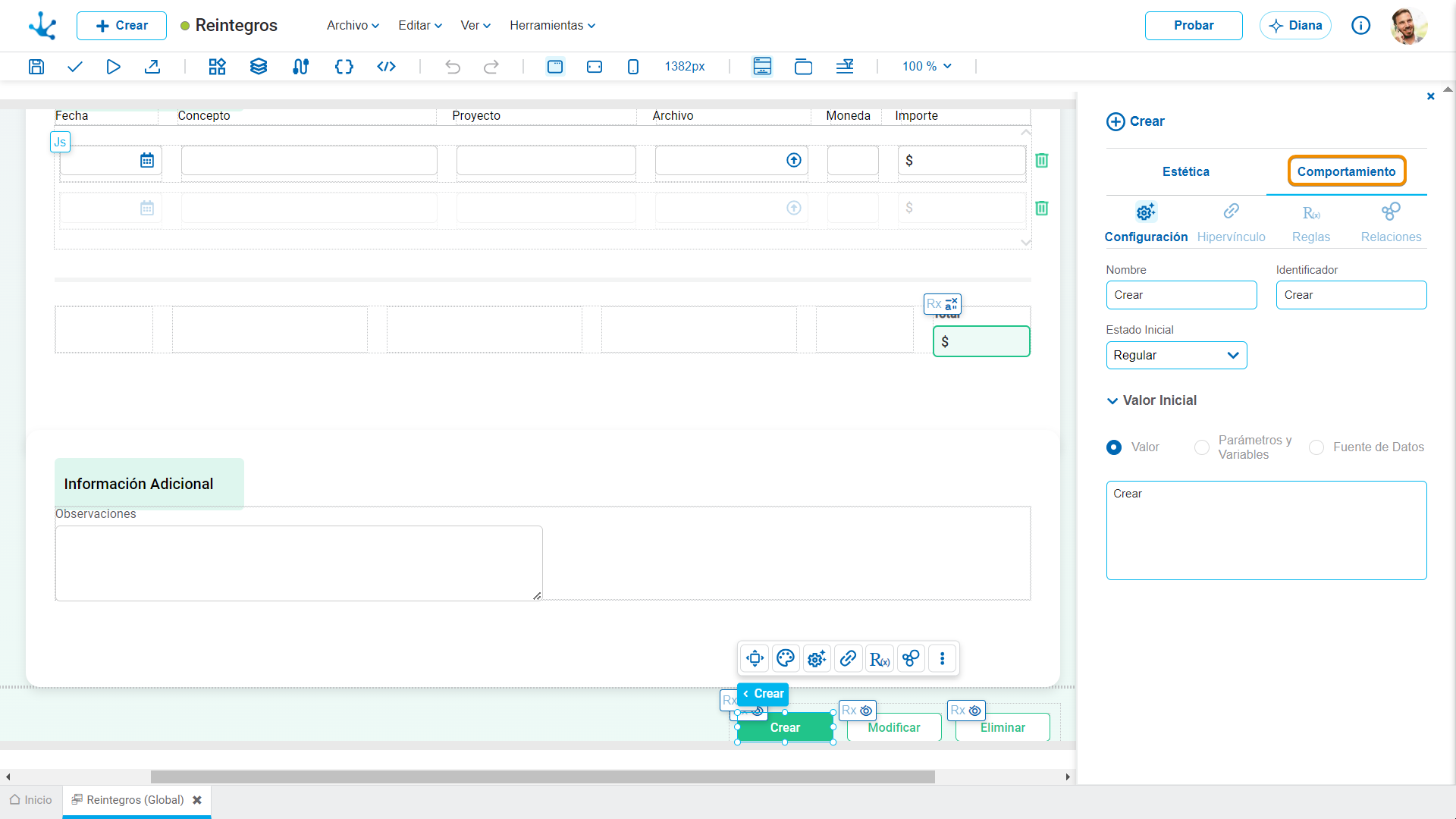
Task: Click the save icon in the toolbar
Action: click(x=36, y=67)
